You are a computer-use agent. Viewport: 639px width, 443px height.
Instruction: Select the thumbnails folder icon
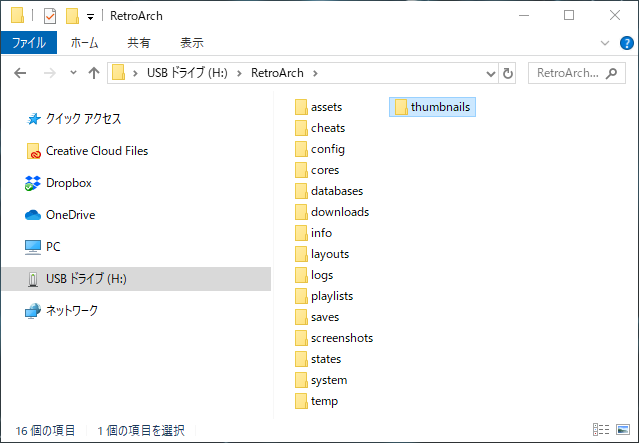401,107
